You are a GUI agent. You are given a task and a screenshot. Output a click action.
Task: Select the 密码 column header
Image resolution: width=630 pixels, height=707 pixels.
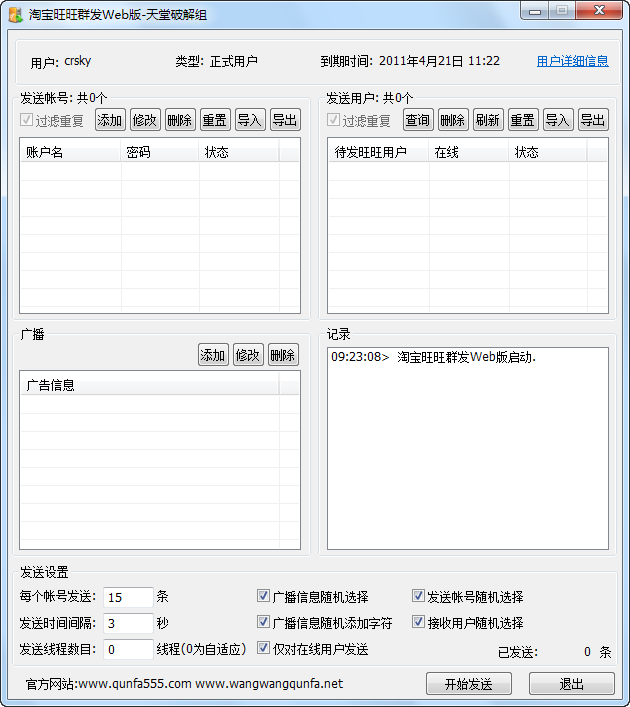coord(160,152)
